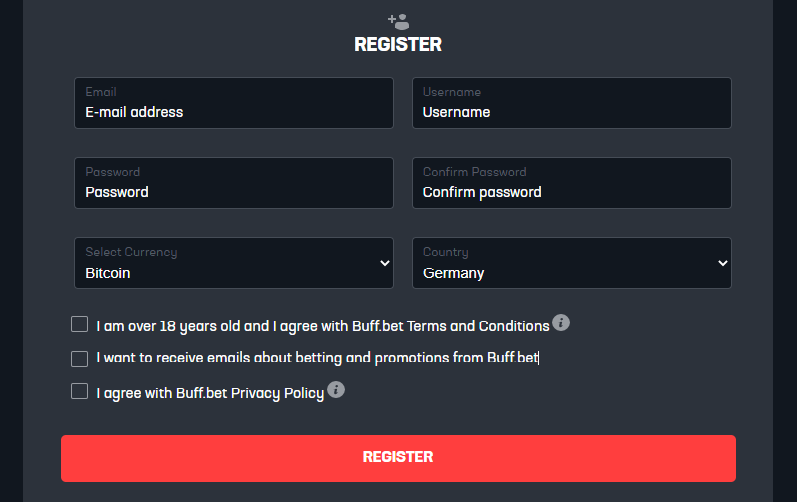Click the add-user icon above the Register heading
The image size is (797, 502).
point(398,22)
